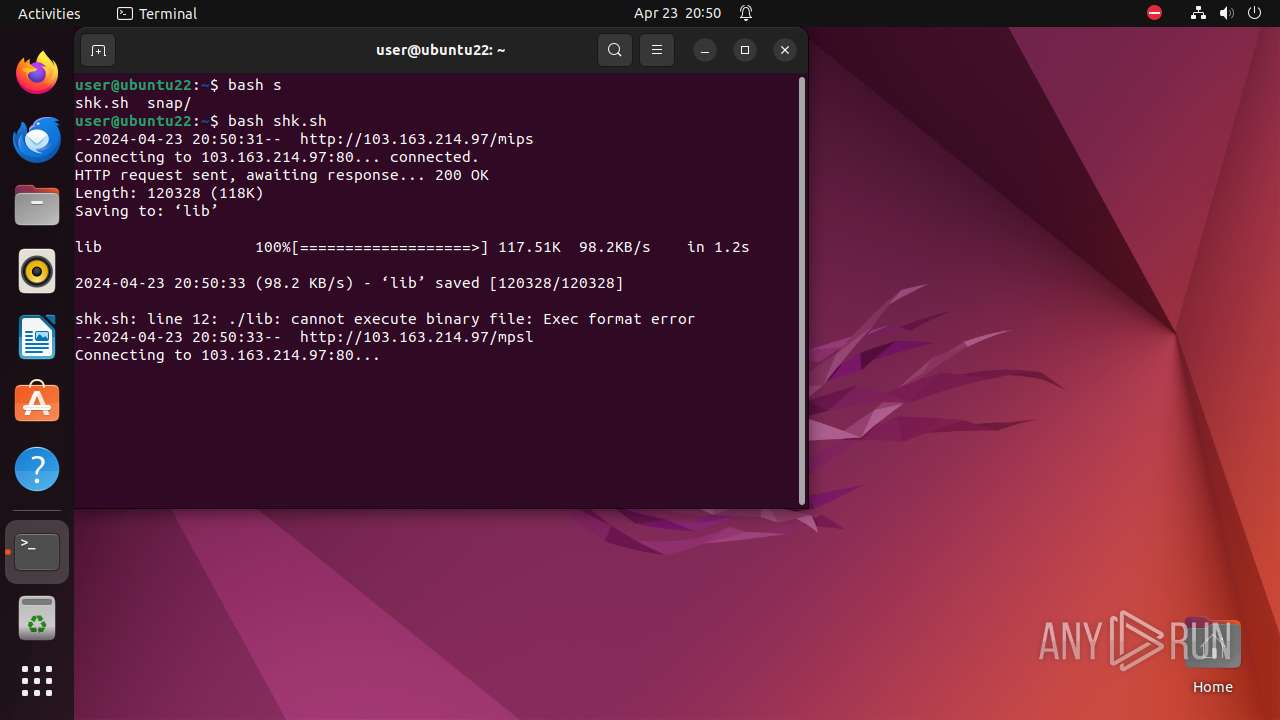Click the terminal title 'user@ubuntu22: ~'
Viewport: 1280px width, 720px height.
440,50
